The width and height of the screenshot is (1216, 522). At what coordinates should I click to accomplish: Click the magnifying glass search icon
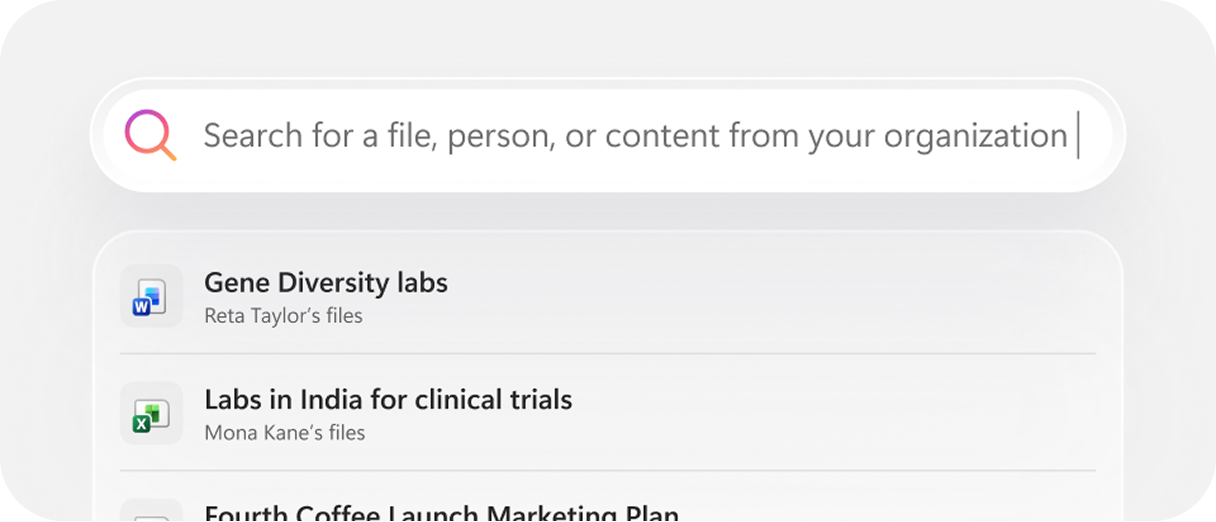[151, 135]
